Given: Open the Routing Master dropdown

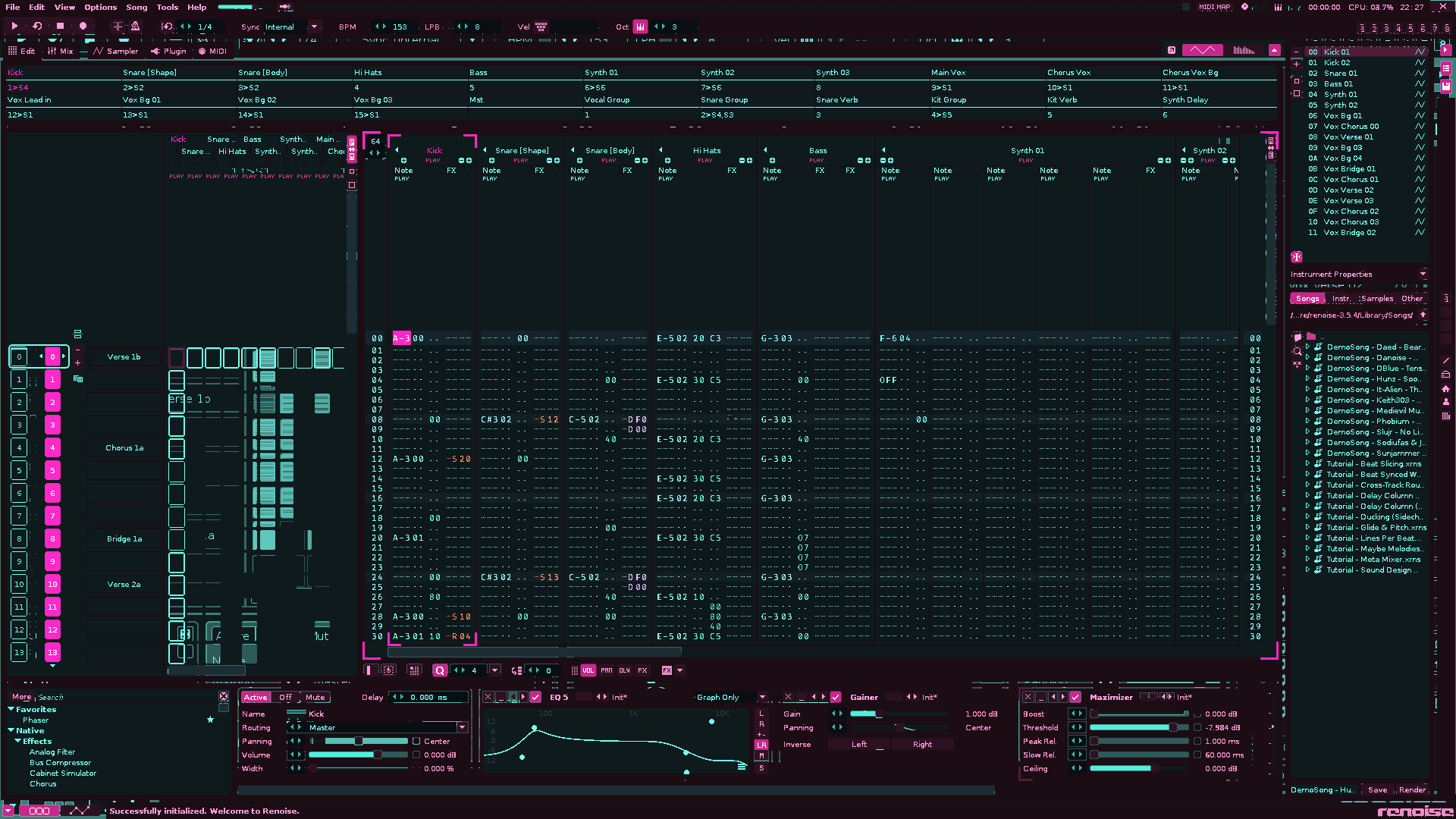Looking at the screenshot, I should click(x=462, y=727).
